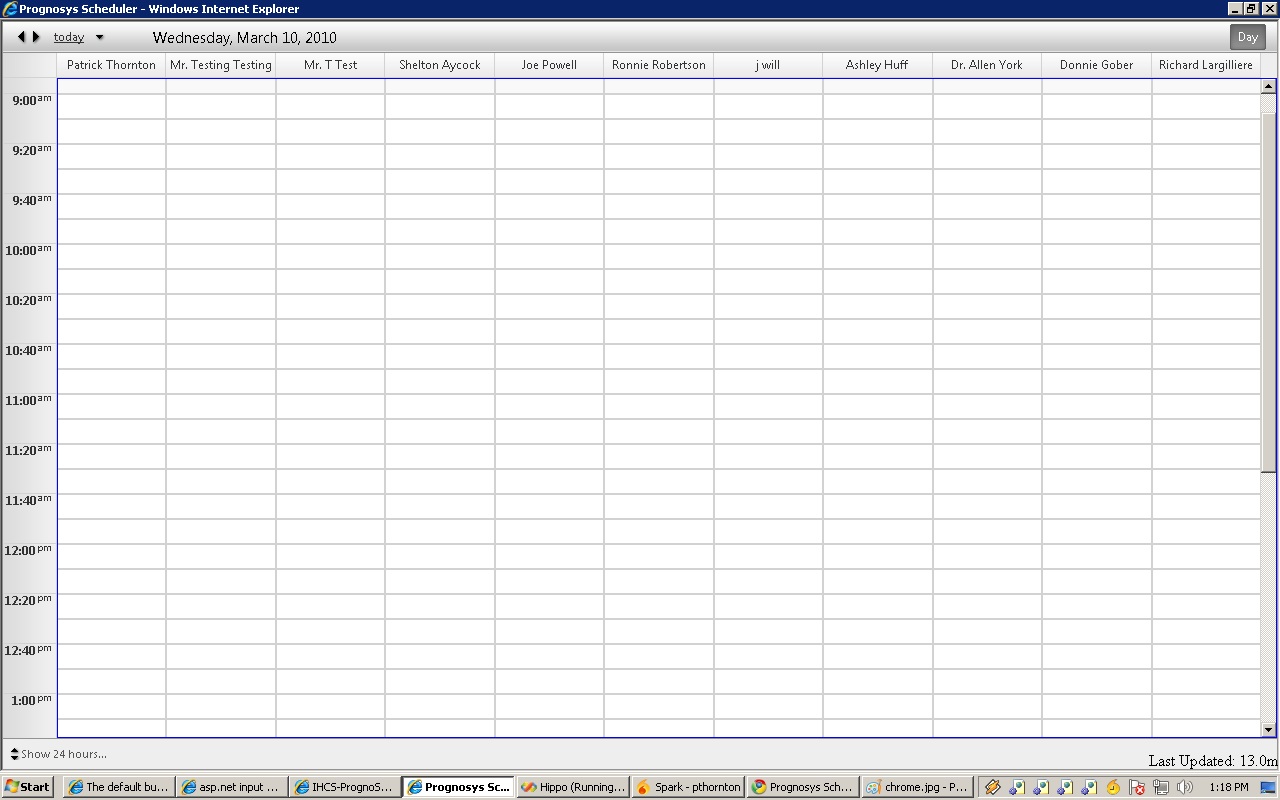Viewport: 1280px width, 800px height.
Task: Go to next day using right arrow
Action: (37, 37)
